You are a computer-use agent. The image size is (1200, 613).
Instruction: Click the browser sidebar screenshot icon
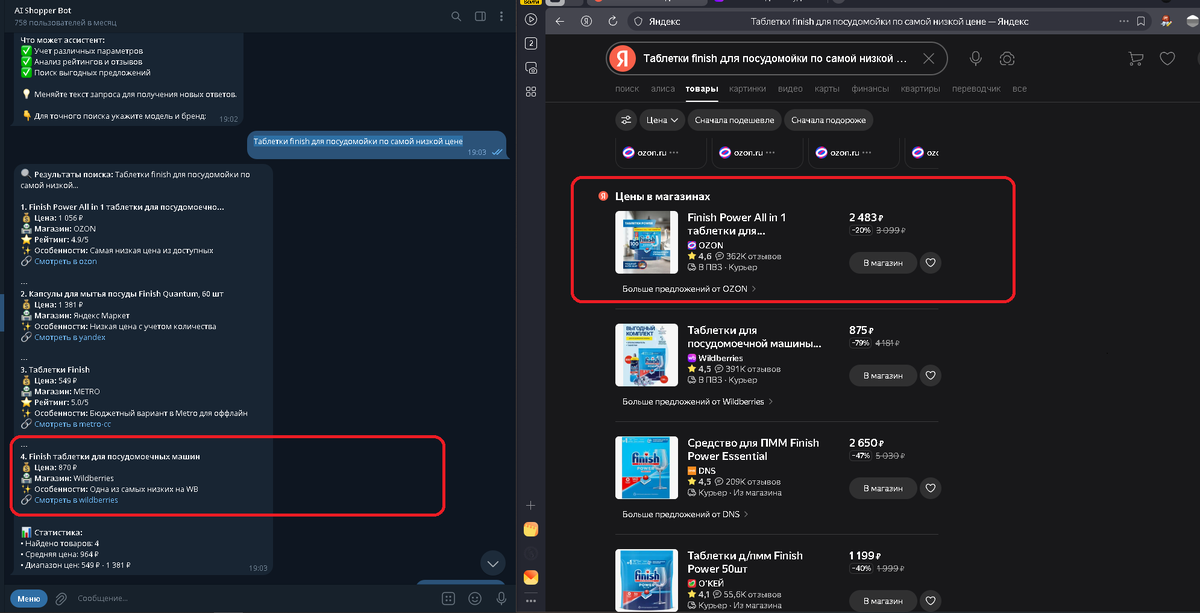point(531,68)
